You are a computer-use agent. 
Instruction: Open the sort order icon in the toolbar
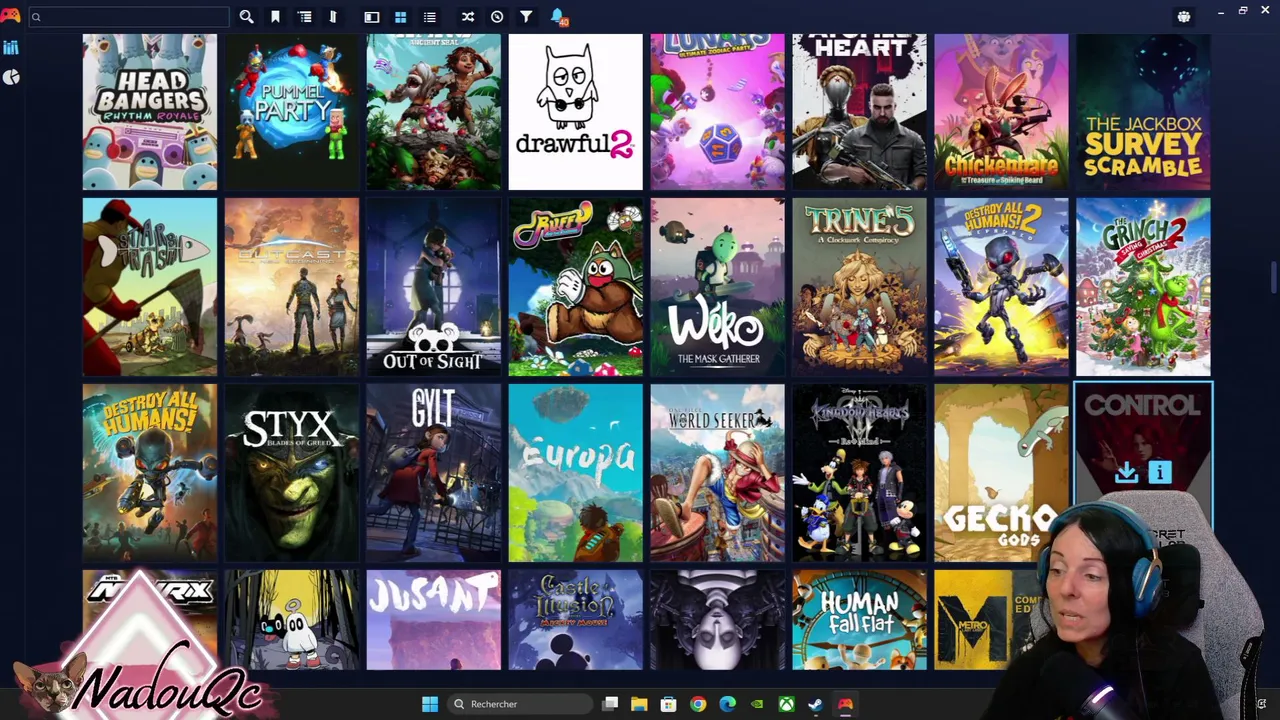pos(333,17)
